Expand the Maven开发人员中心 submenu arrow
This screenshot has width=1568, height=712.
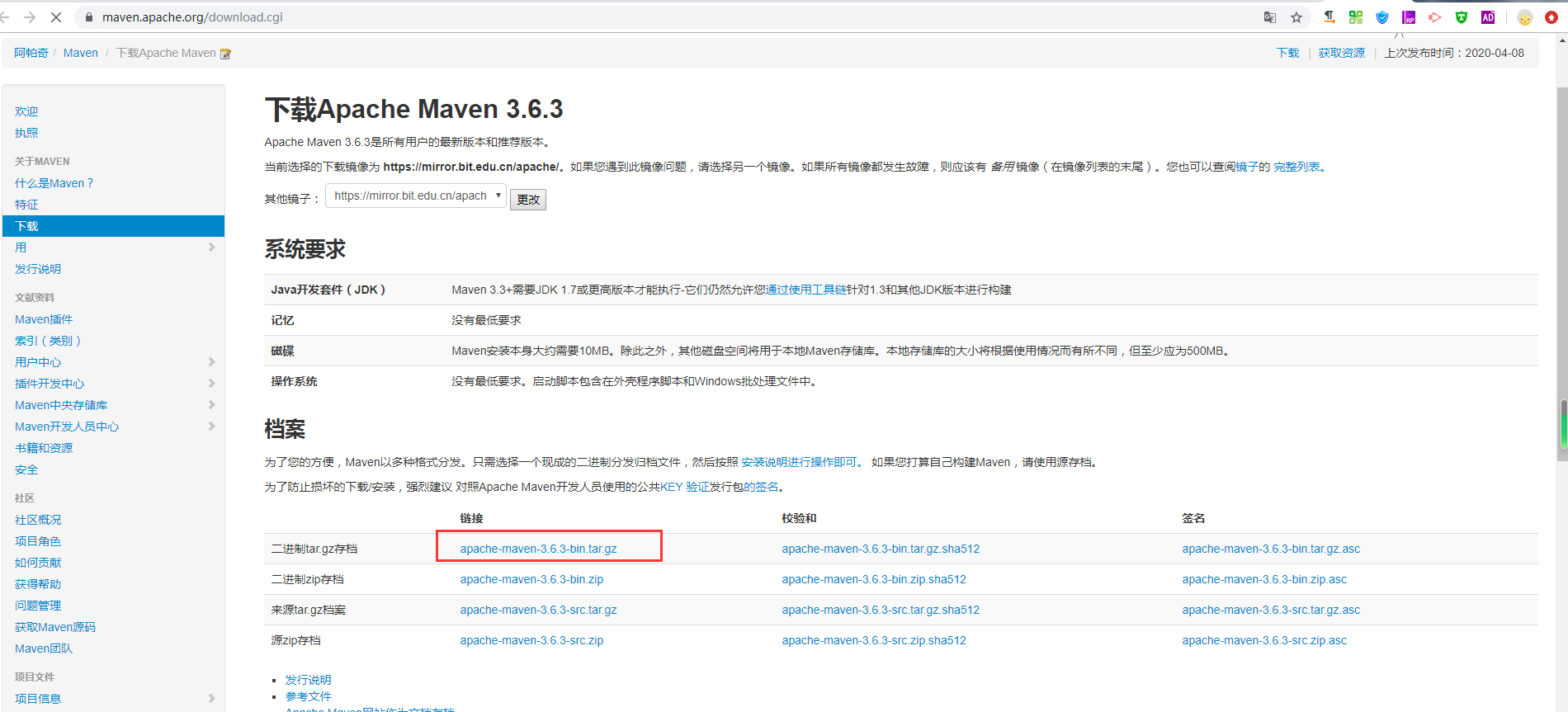(x=211, y=427)
